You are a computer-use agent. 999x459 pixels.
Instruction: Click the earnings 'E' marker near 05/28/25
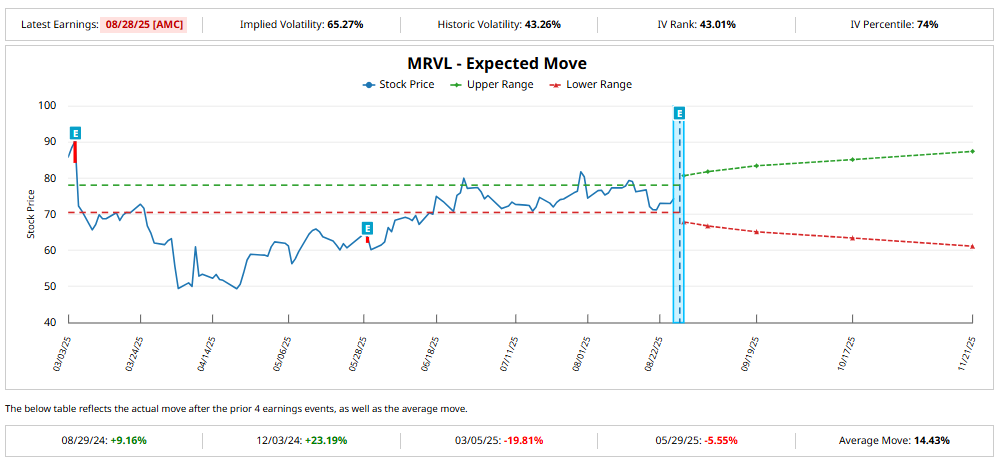367,228
